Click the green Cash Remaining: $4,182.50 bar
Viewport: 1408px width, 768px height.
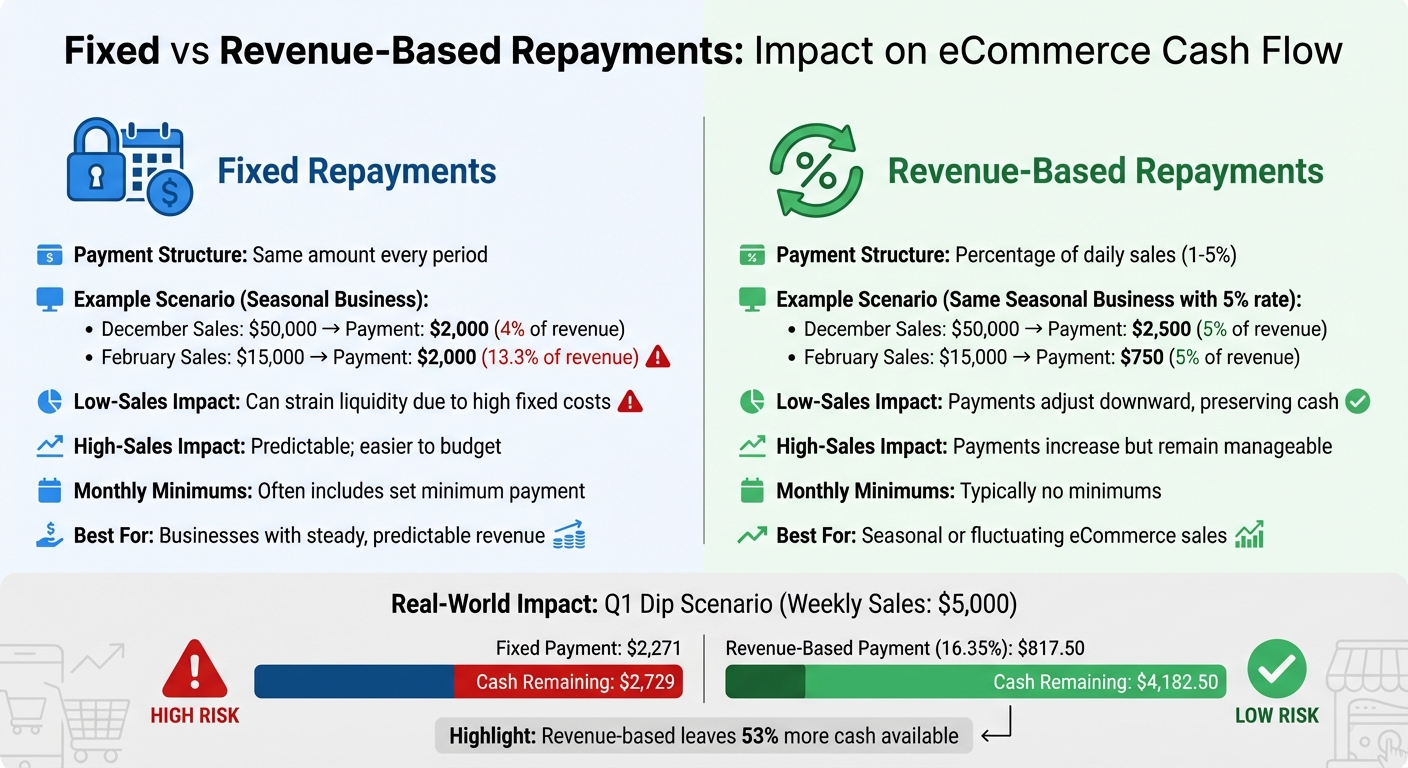(x=1015, y=682)
